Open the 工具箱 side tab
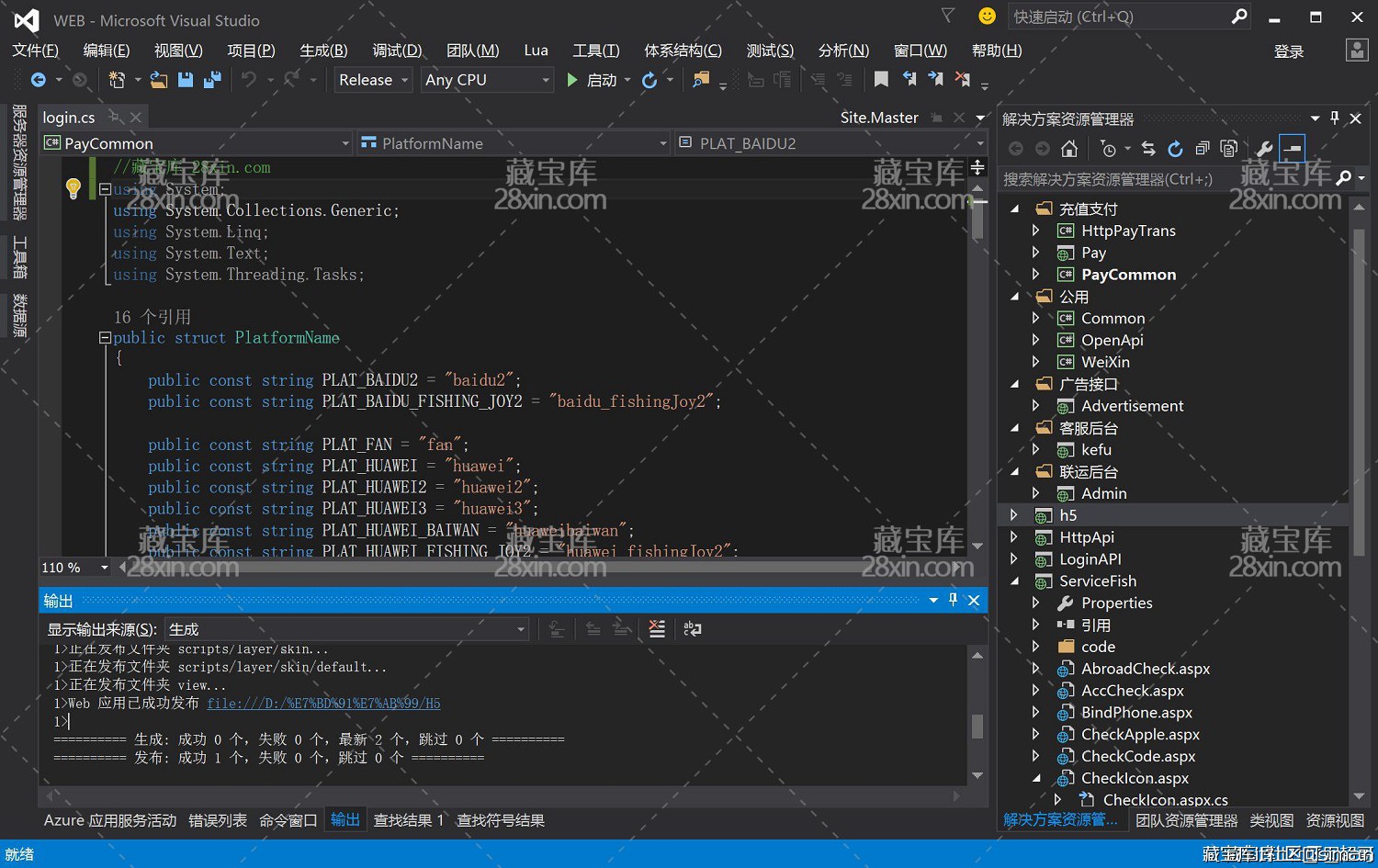This screenshot has height=868, width=1378. (x=19, y=257)
